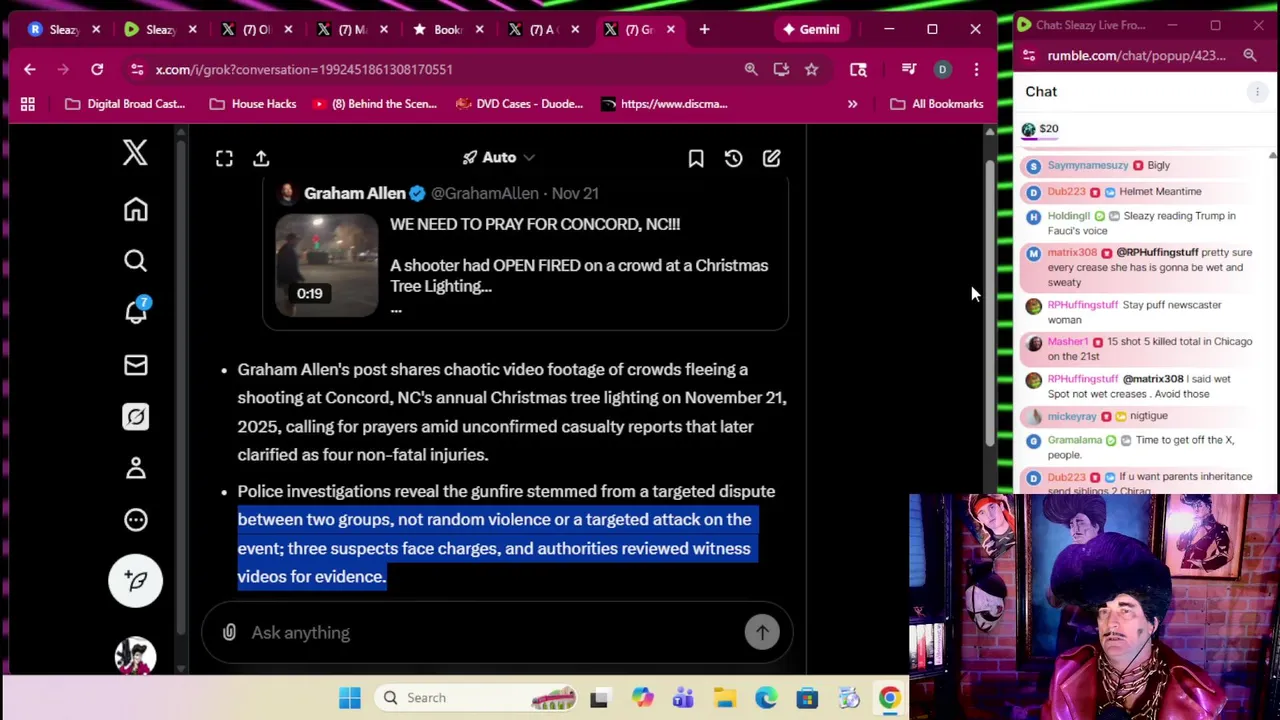Open Profile icon in X sidebar

(135, 468)
